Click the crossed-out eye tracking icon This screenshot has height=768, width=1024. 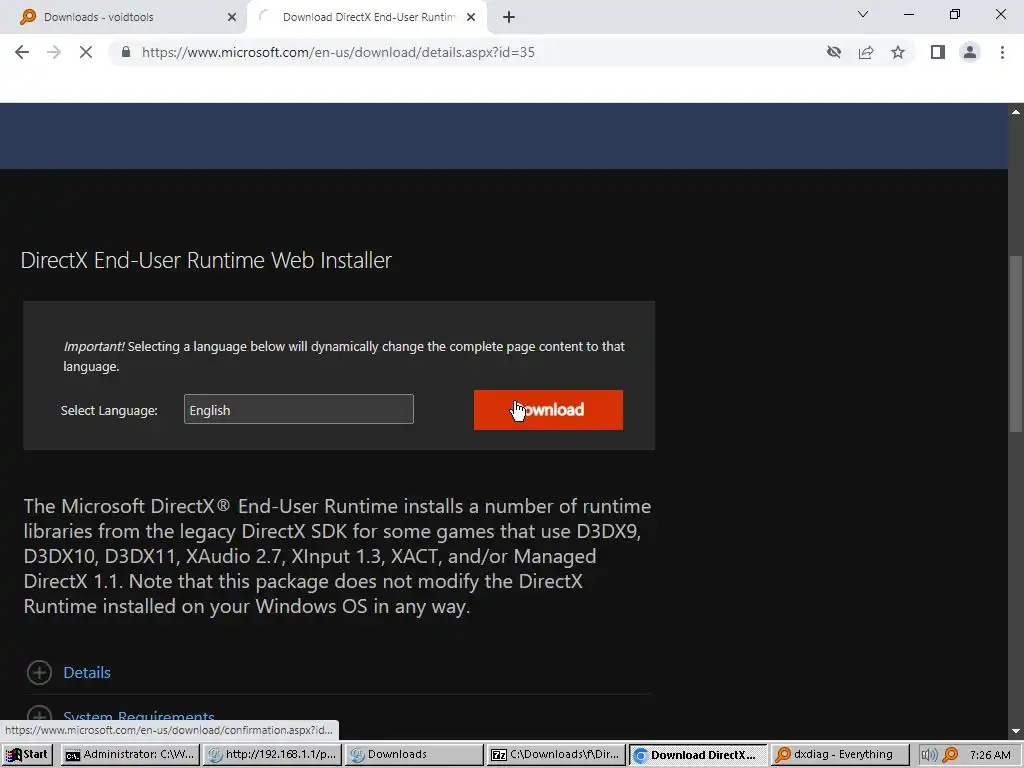point(834,52)
